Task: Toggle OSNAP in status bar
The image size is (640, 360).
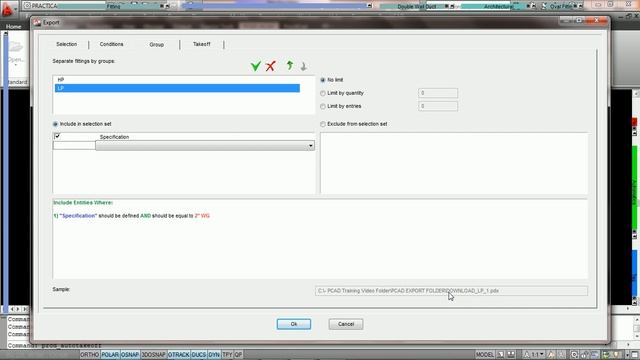Action: 130,355
